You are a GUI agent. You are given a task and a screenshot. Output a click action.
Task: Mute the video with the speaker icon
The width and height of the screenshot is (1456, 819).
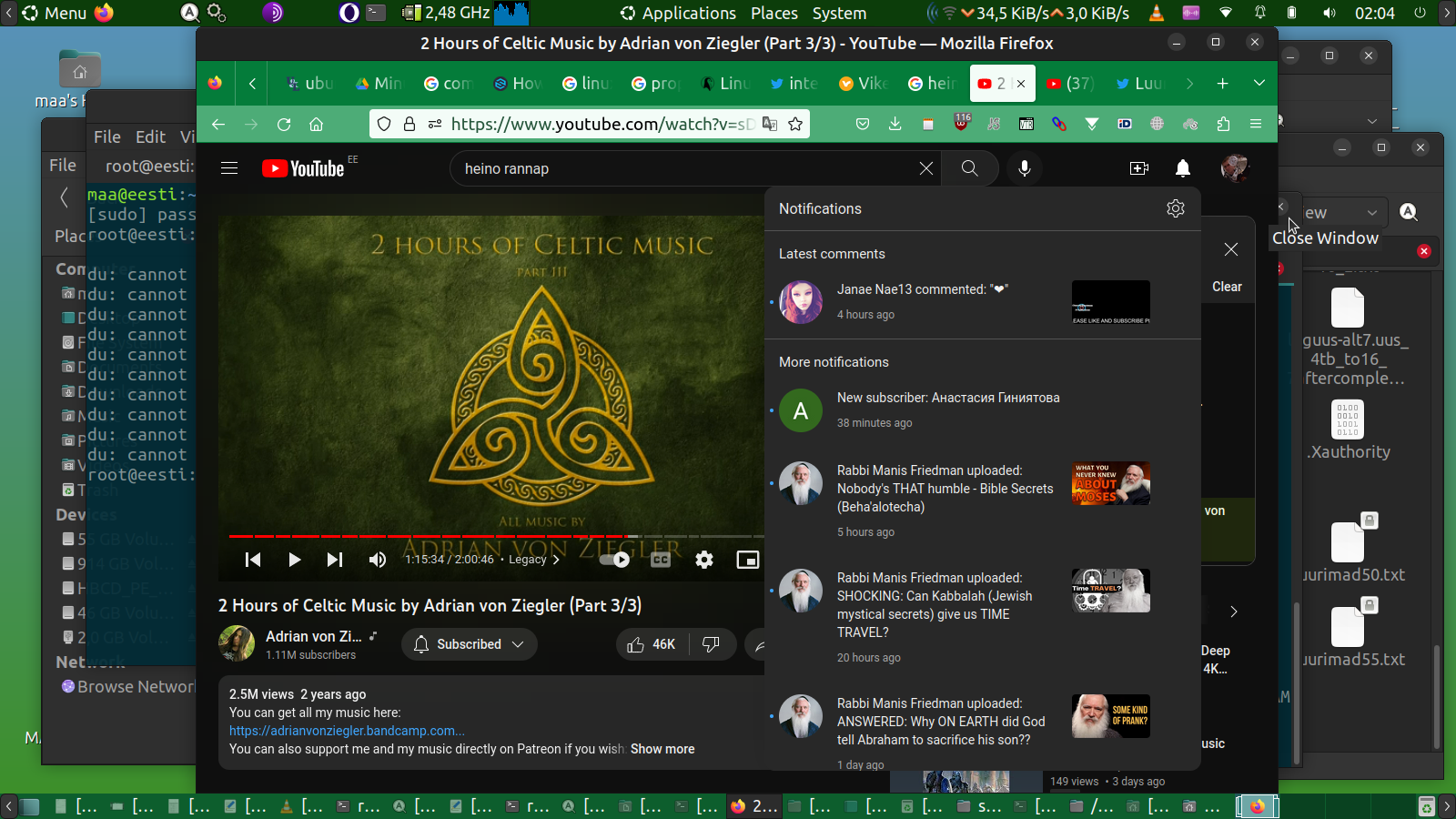point(378,560)
